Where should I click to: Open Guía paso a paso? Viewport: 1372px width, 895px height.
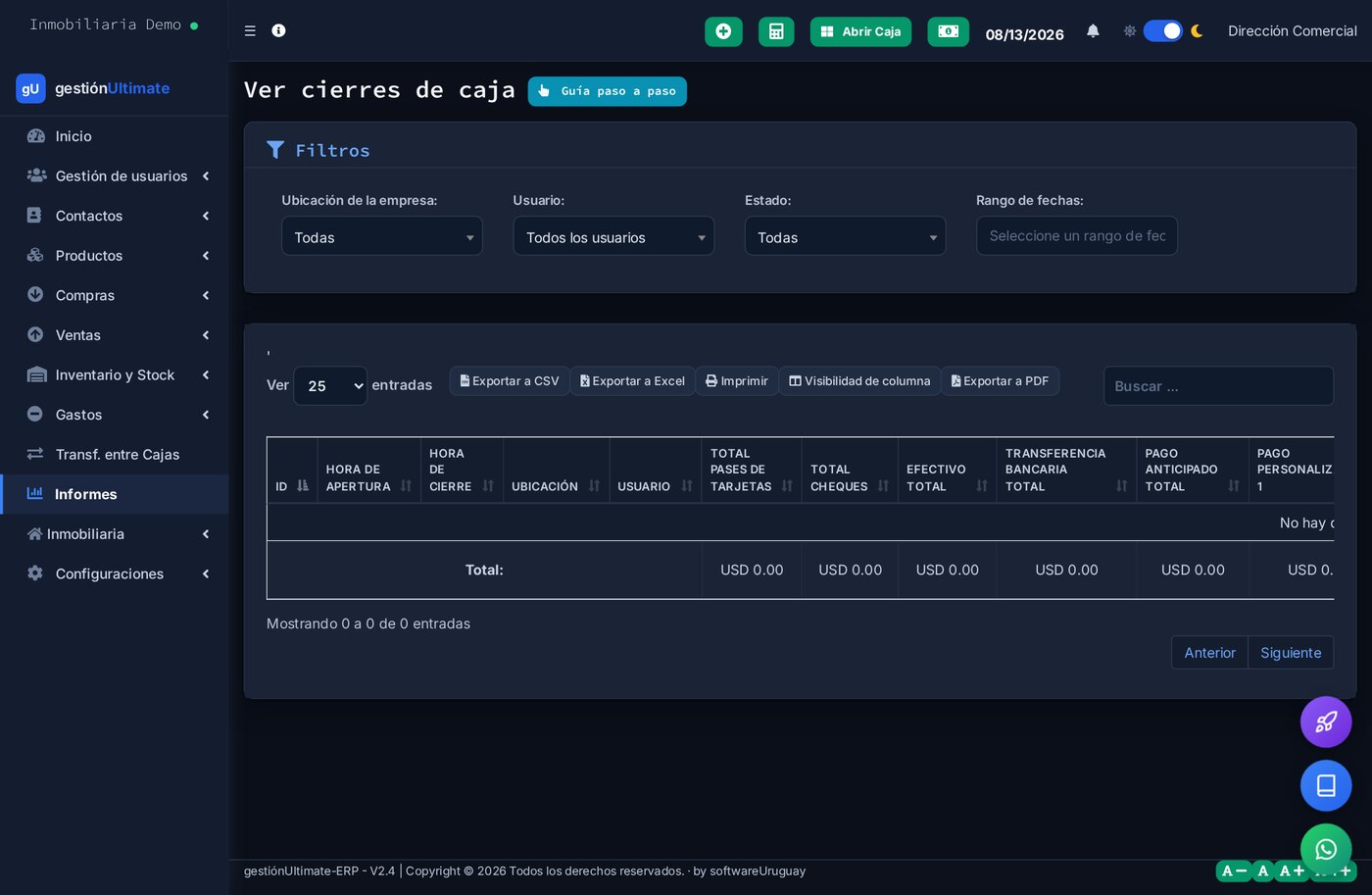point(607,91)
